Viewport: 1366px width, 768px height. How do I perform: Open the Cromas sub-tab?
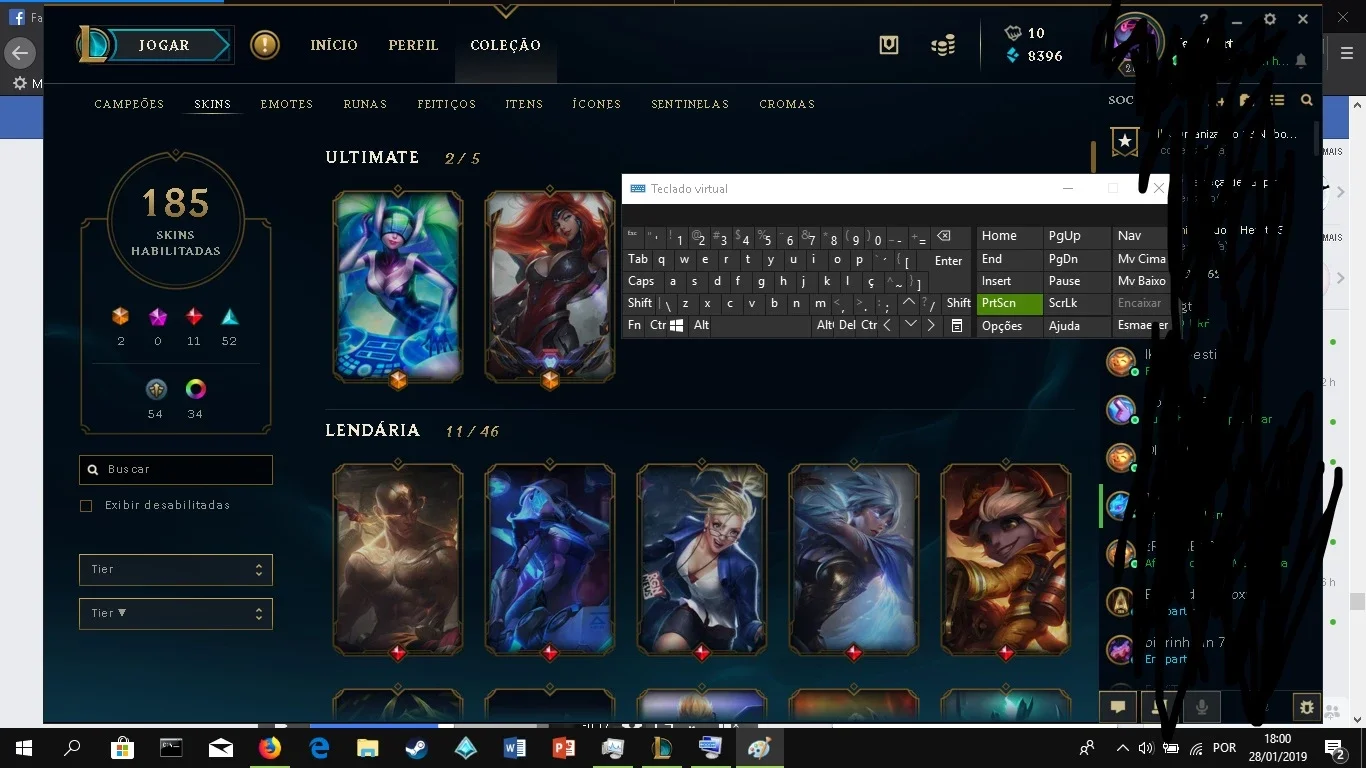(x=787, y=104)
